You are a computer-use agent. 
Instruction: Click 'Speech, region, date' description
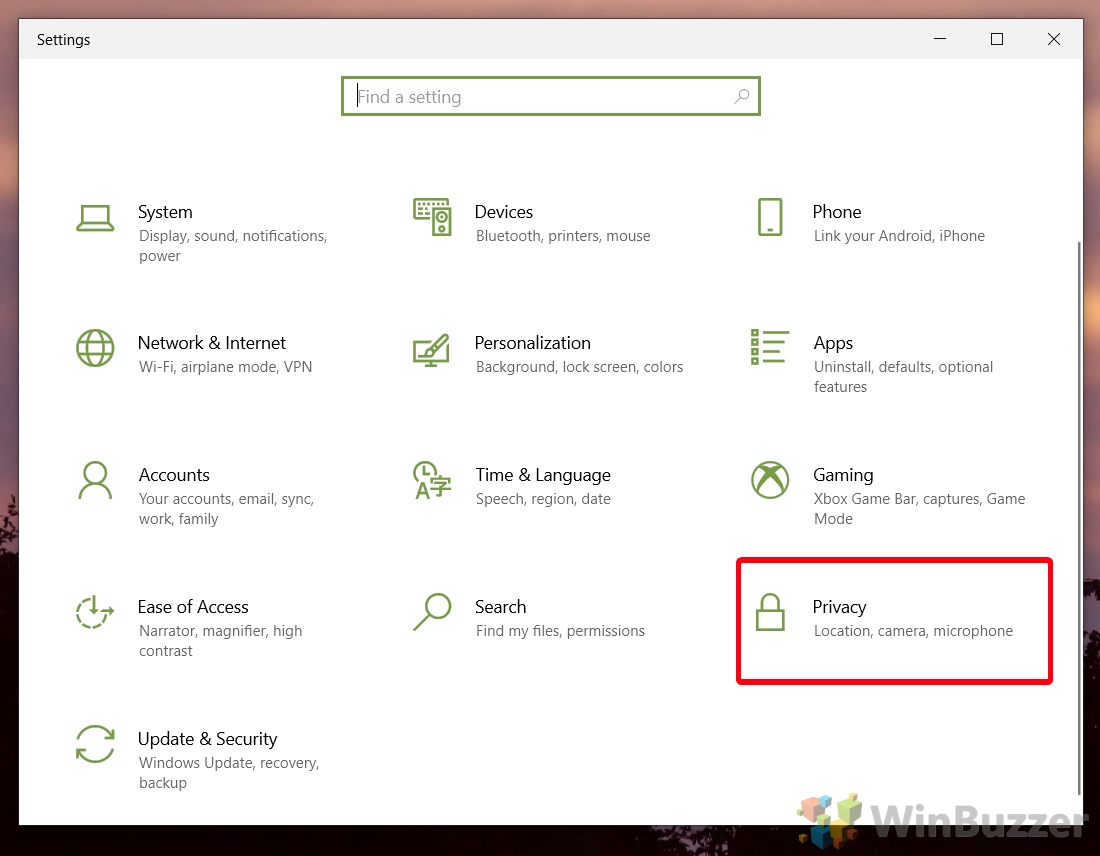(543, 499)
